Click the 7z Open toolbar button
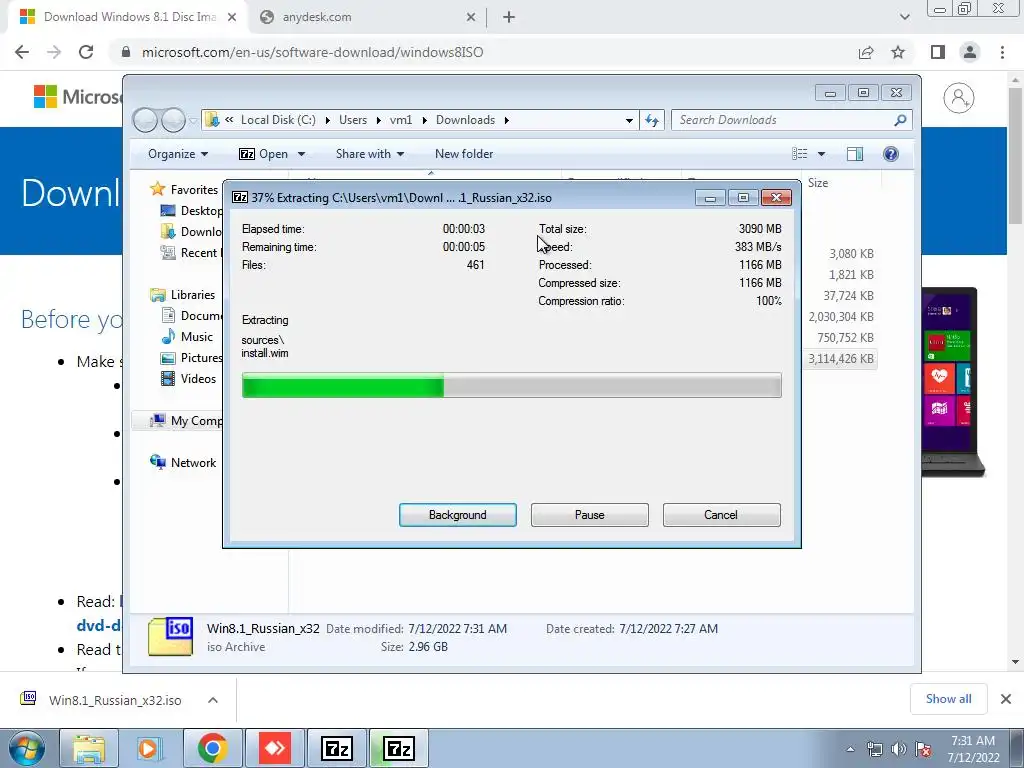The image size is (1024, 768). (264, 154)
